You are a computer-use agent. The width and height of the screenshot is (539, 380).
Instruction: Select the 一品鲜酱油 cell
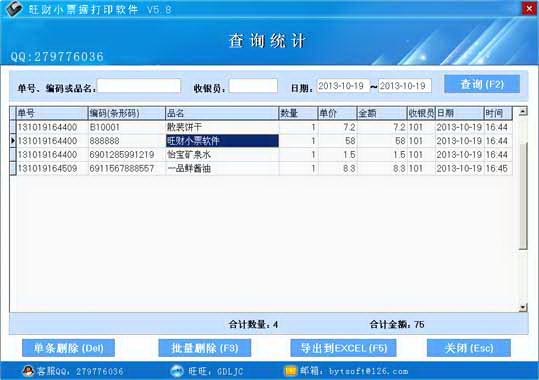tap(222, 168)
